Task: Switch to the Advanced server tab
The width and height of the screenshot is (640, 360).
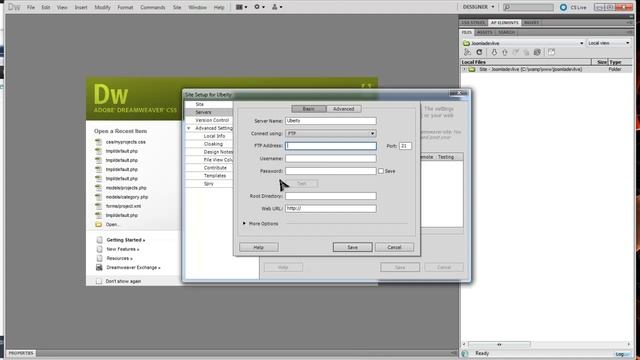Action: coord(344,109)
